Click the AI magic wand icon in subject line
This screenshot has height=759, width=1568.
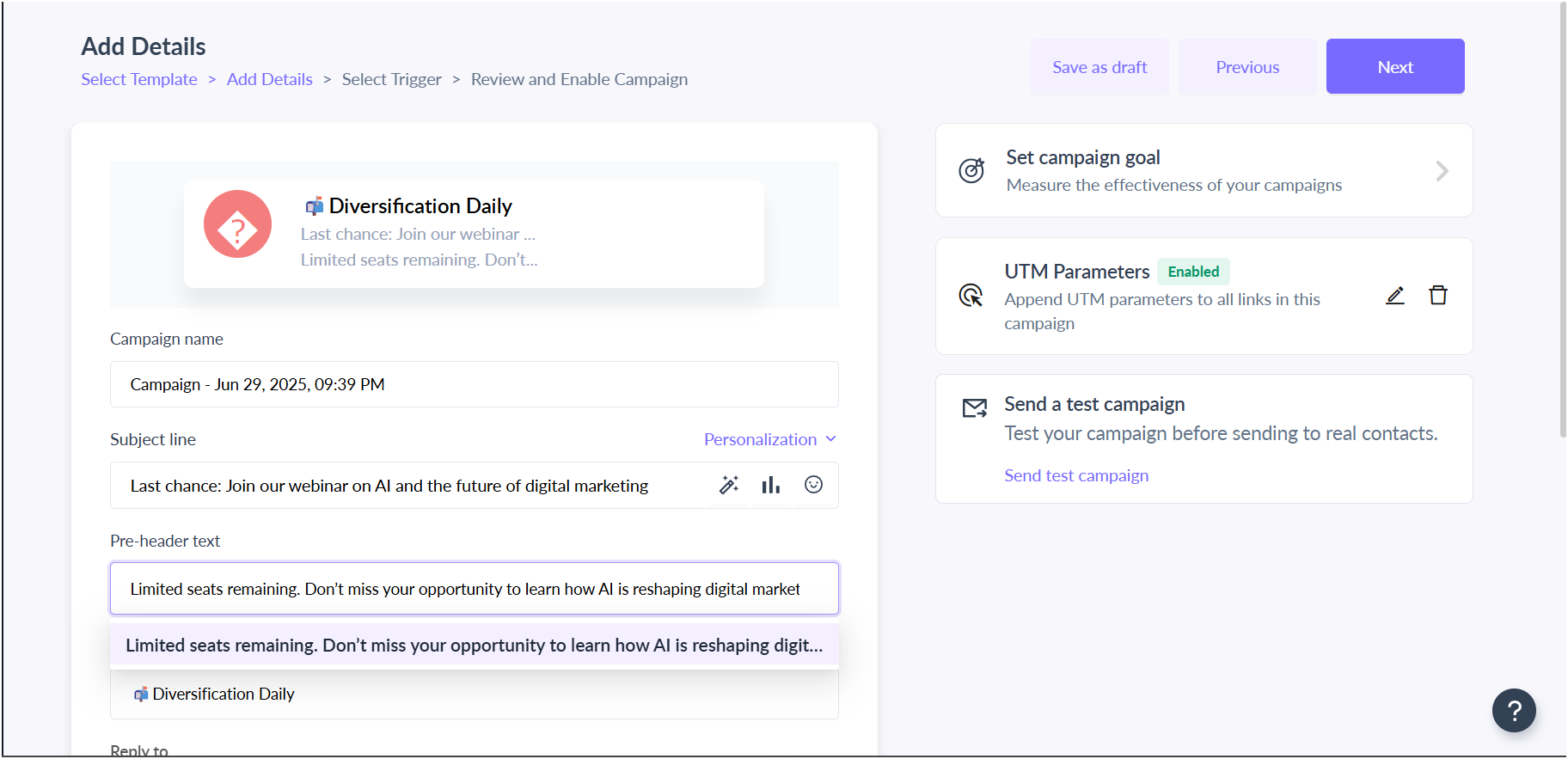[729, 485]
